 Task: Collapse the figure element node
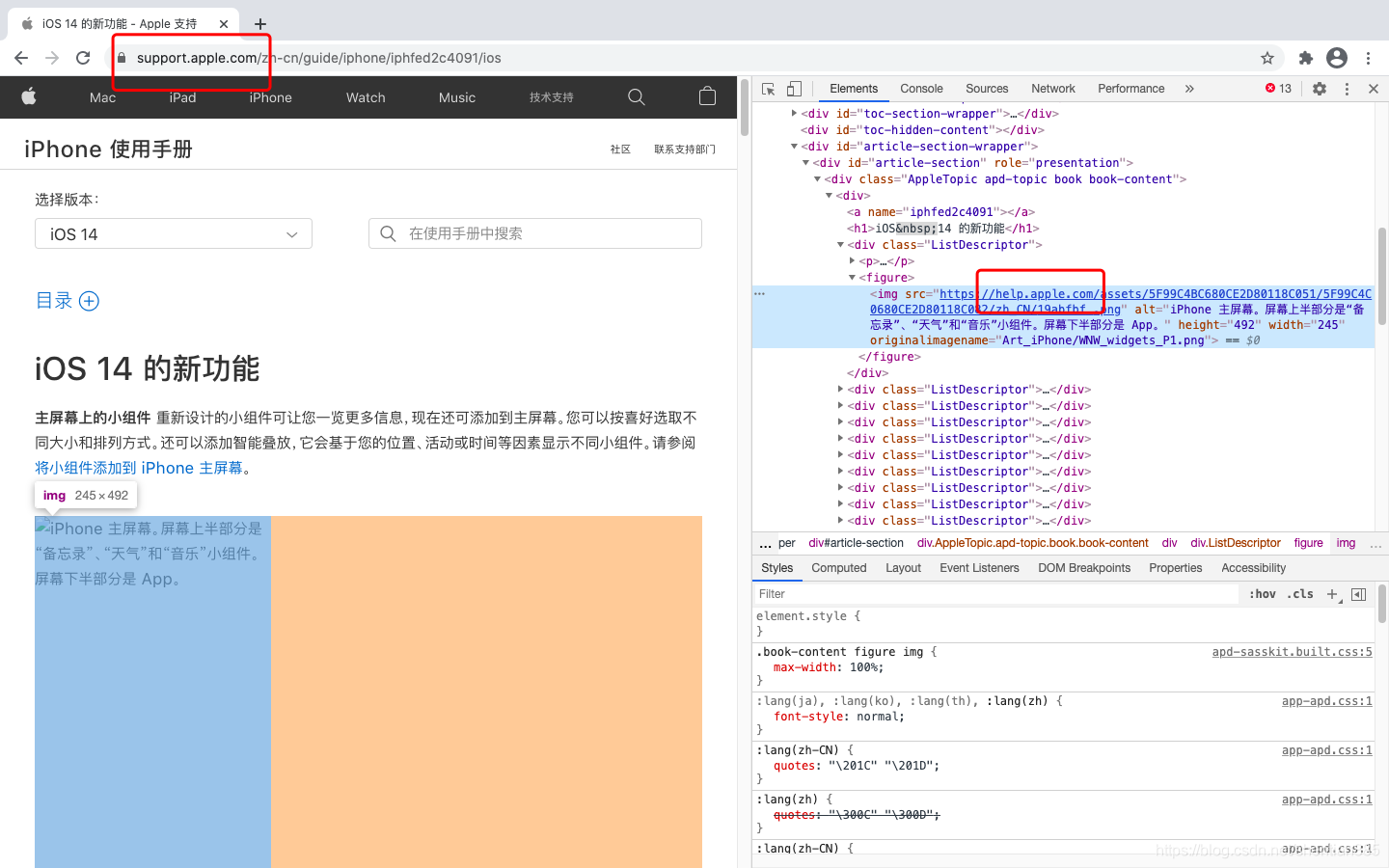[x=853, y=278]
